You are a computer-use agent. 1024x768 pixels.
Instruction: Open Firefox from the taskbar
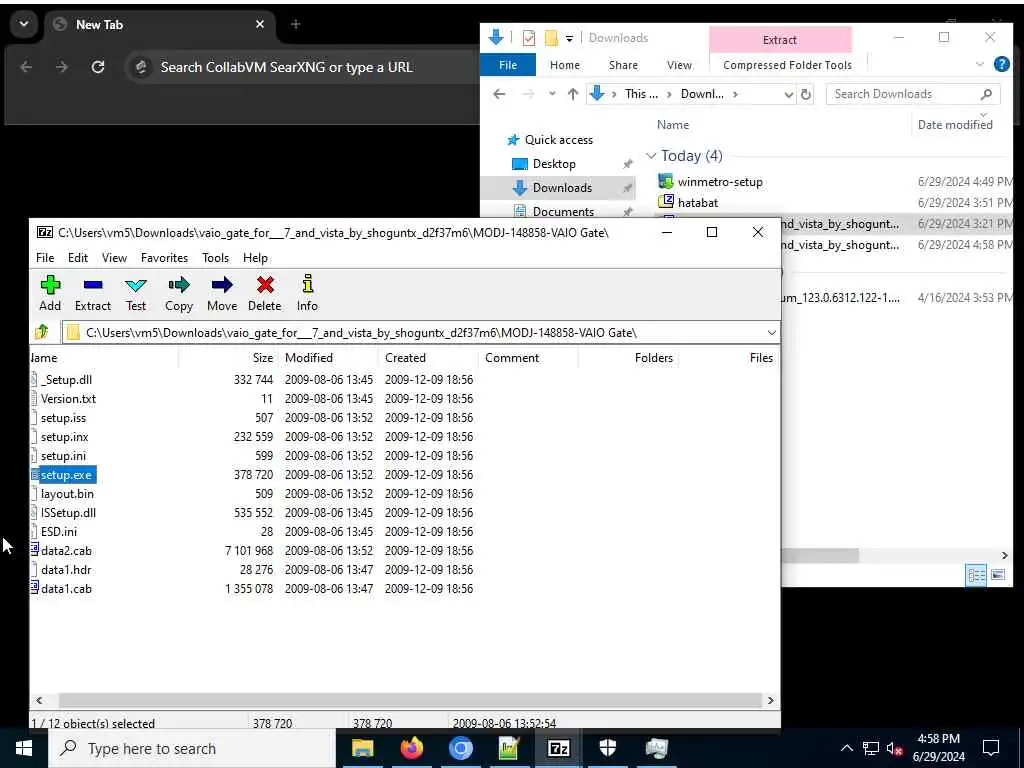tap(411, 748)
